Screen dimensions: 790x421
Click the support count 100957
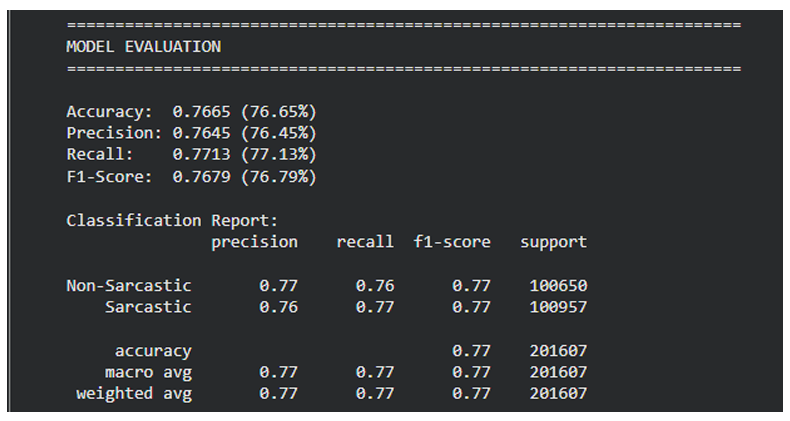[558, 307]
